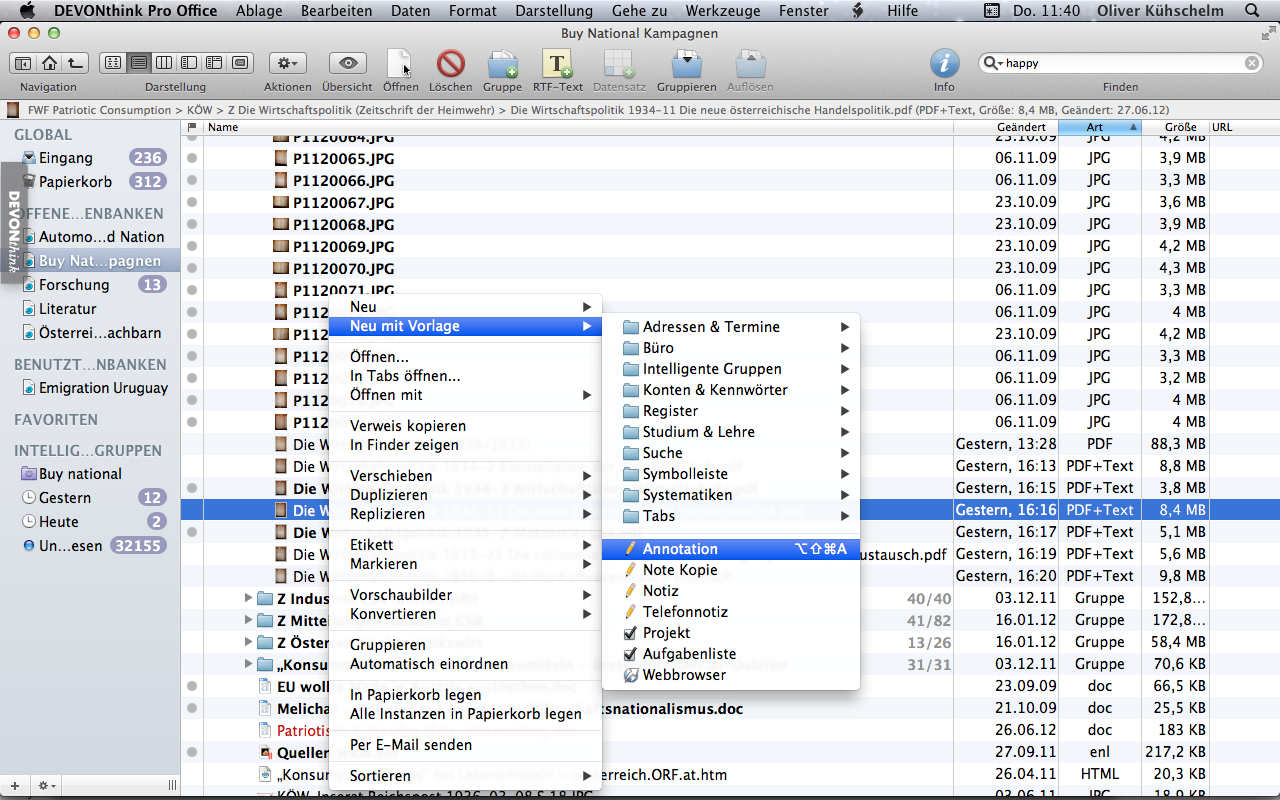Expand the Z Indus group row

pyautogui.click(x=248, y=598)
